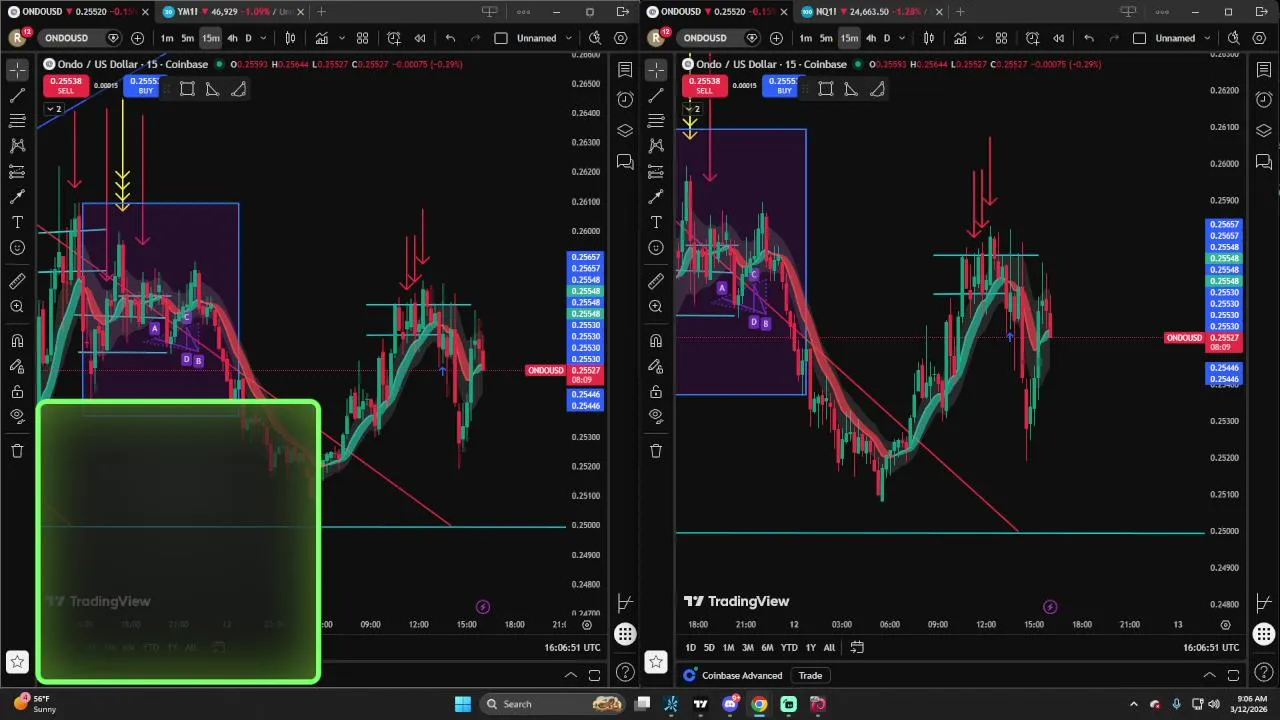The height and width of the screenshot is (720, 1280).
Task: Select trend line tool in left window
Action: coord(17,96)
